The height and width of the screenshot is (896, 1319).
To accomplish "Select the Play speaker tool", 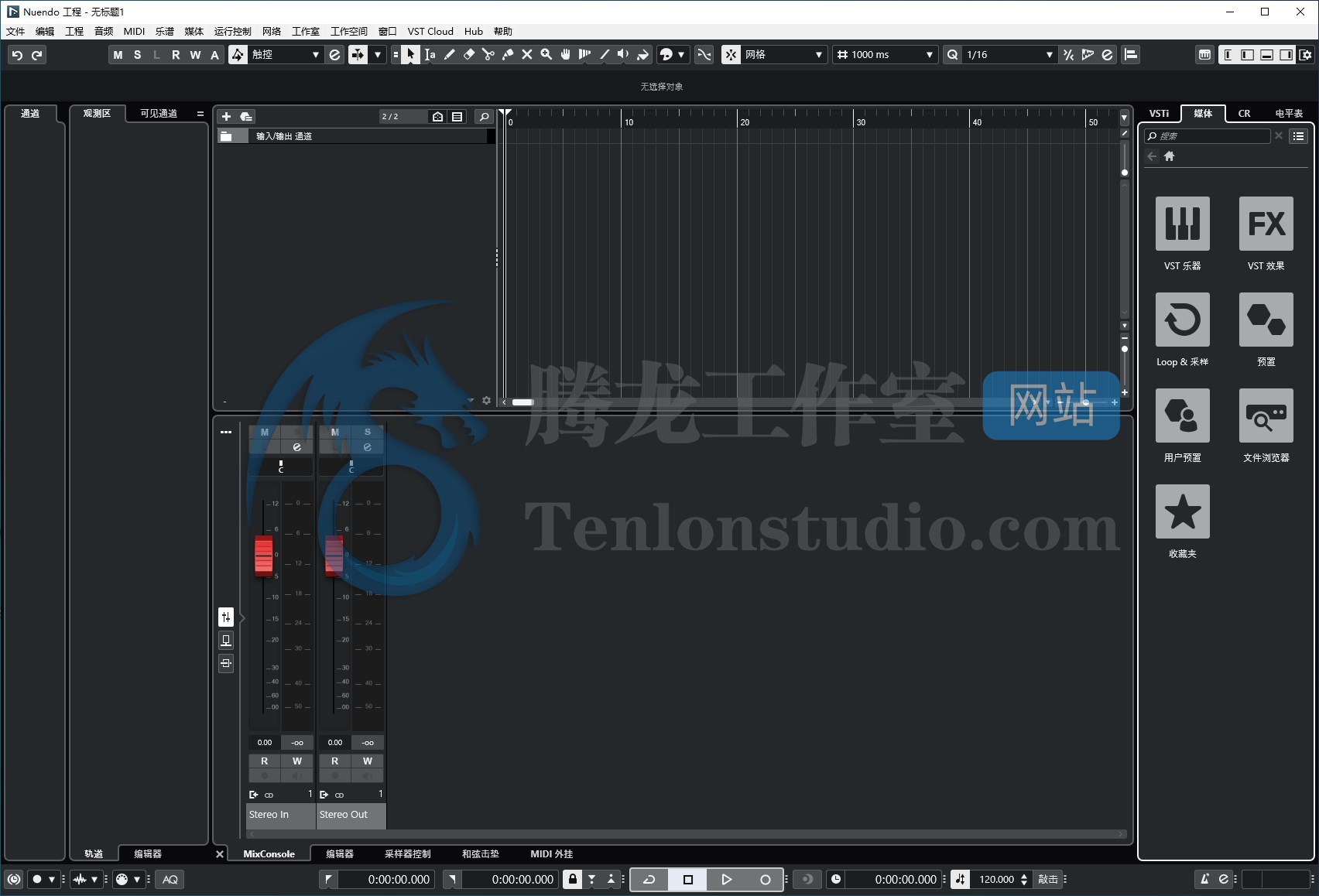I will 624,55.
